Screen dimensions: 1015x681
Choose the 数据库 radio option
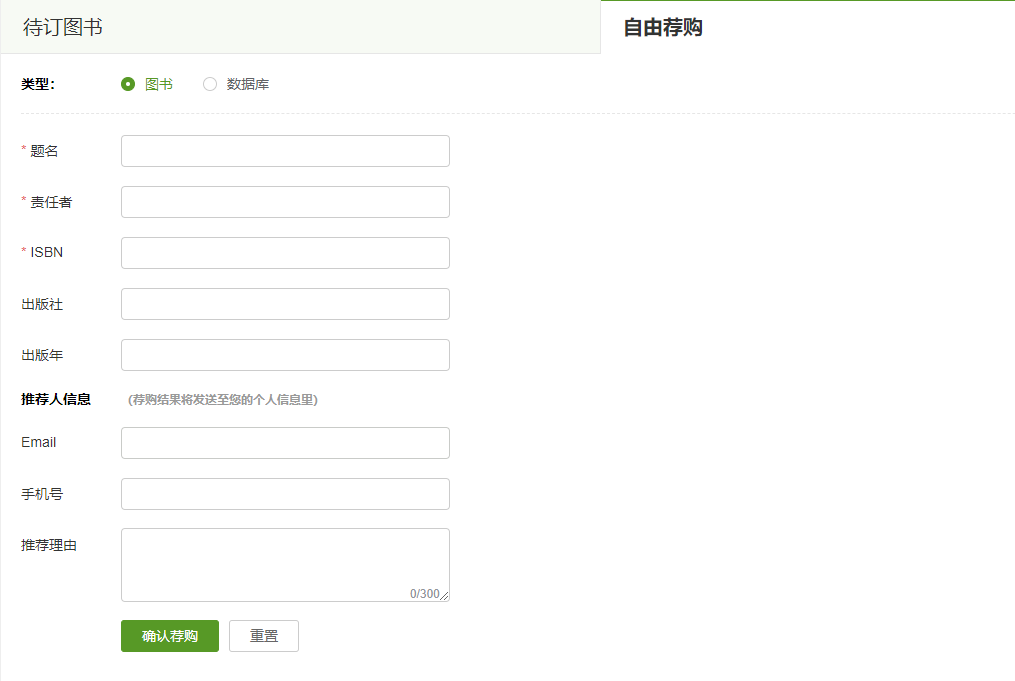210,84
